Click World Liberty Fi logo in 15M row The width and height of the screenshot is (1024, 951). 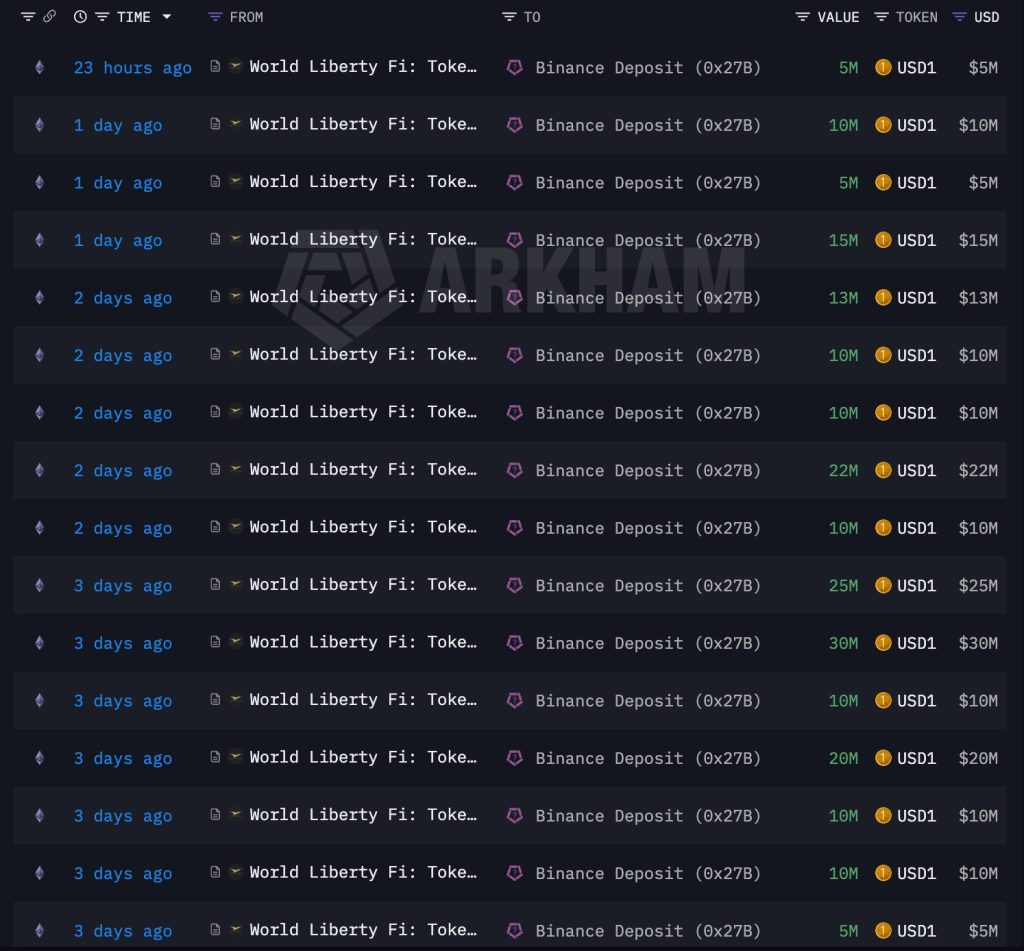tap(236, 240)
